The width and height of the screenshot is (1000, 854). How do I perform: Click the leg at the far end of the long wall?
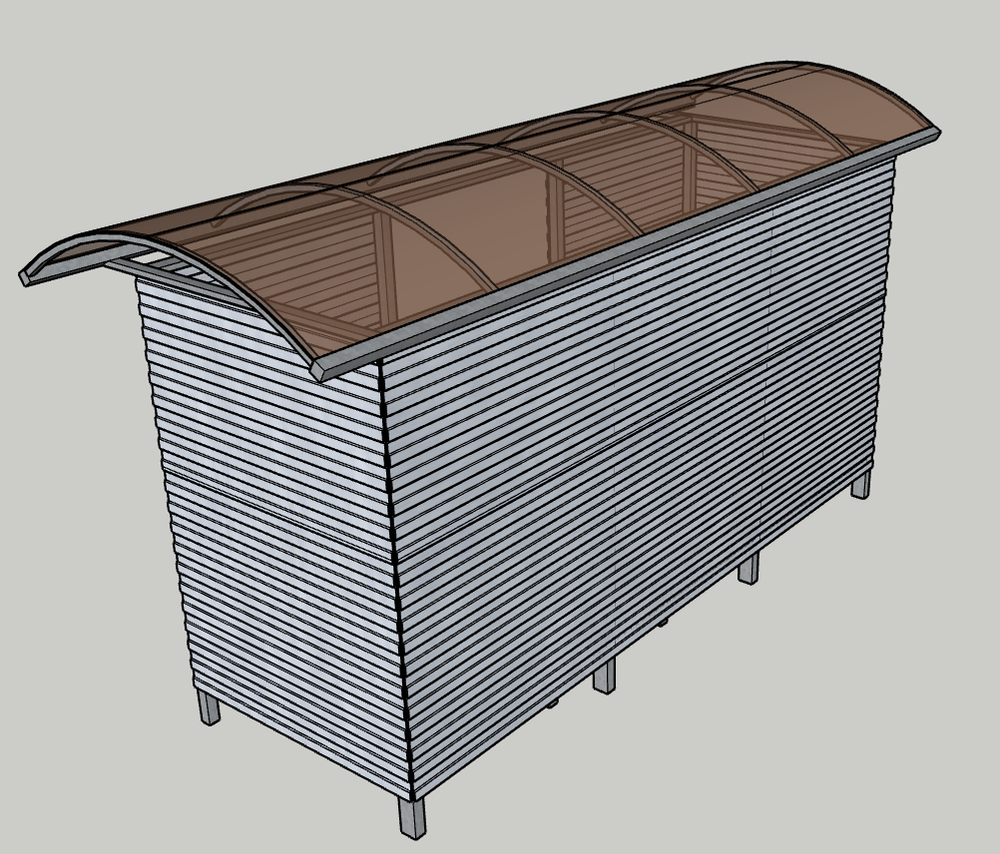(861, 485)
